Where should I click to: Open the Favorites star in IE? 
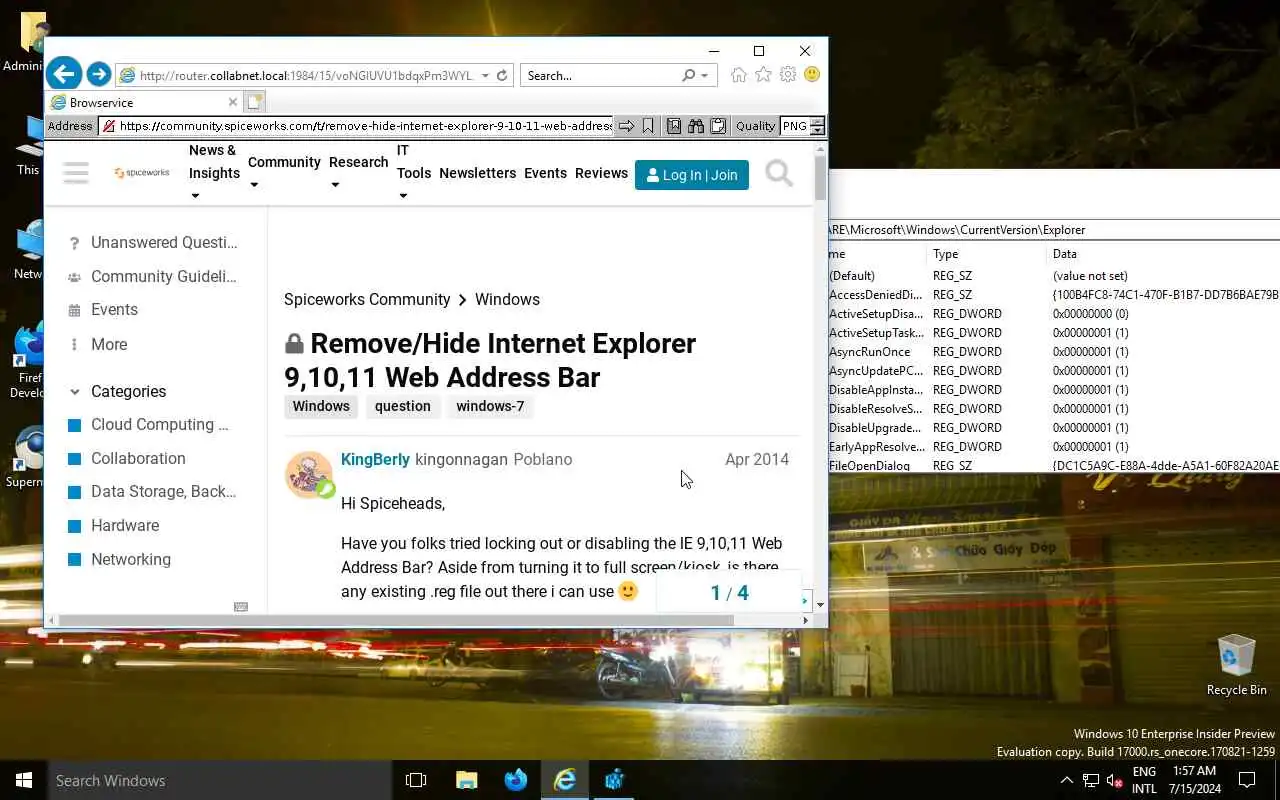coord(763,75)
